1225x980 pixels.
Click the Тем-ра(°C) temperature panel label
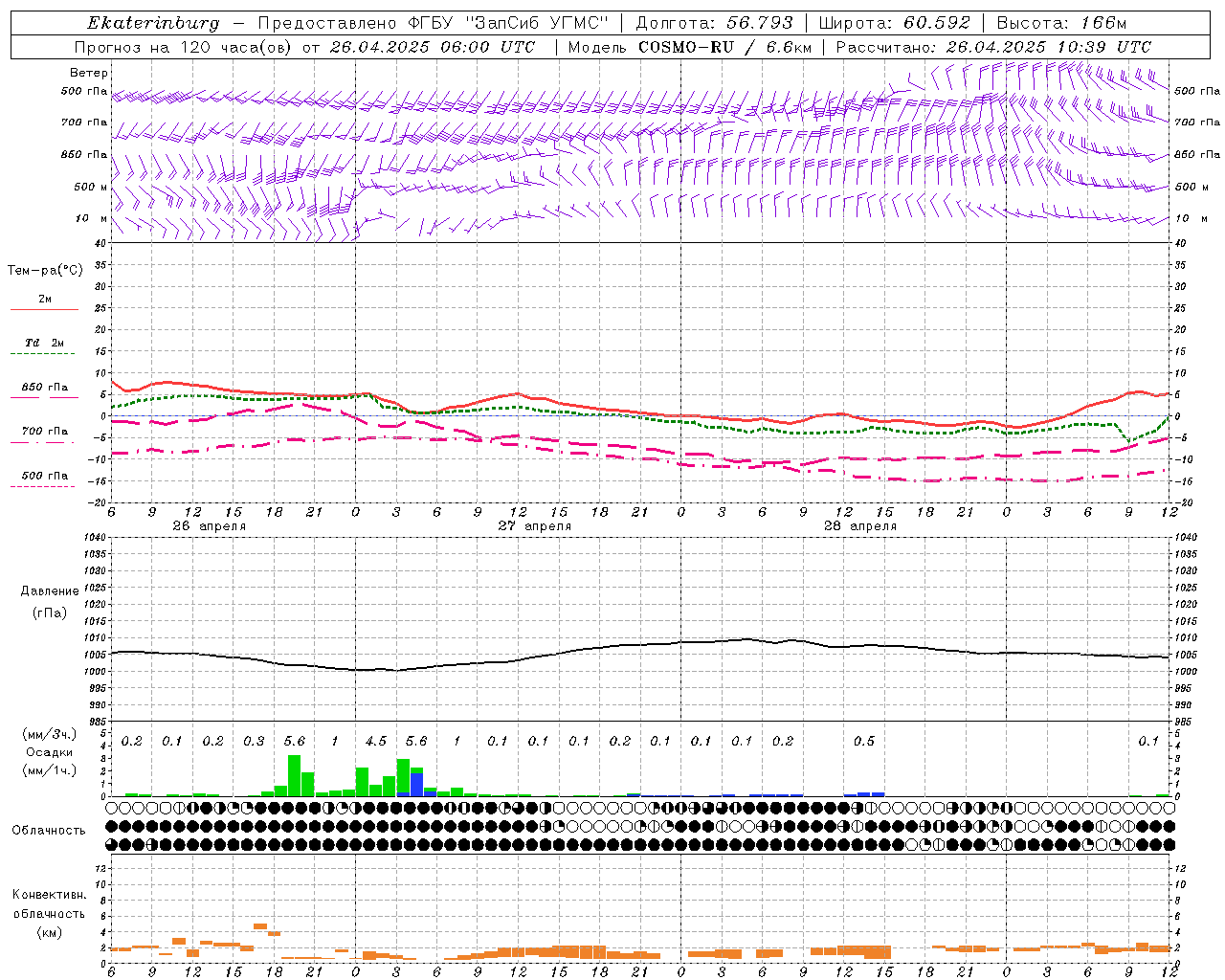point(45,271)
